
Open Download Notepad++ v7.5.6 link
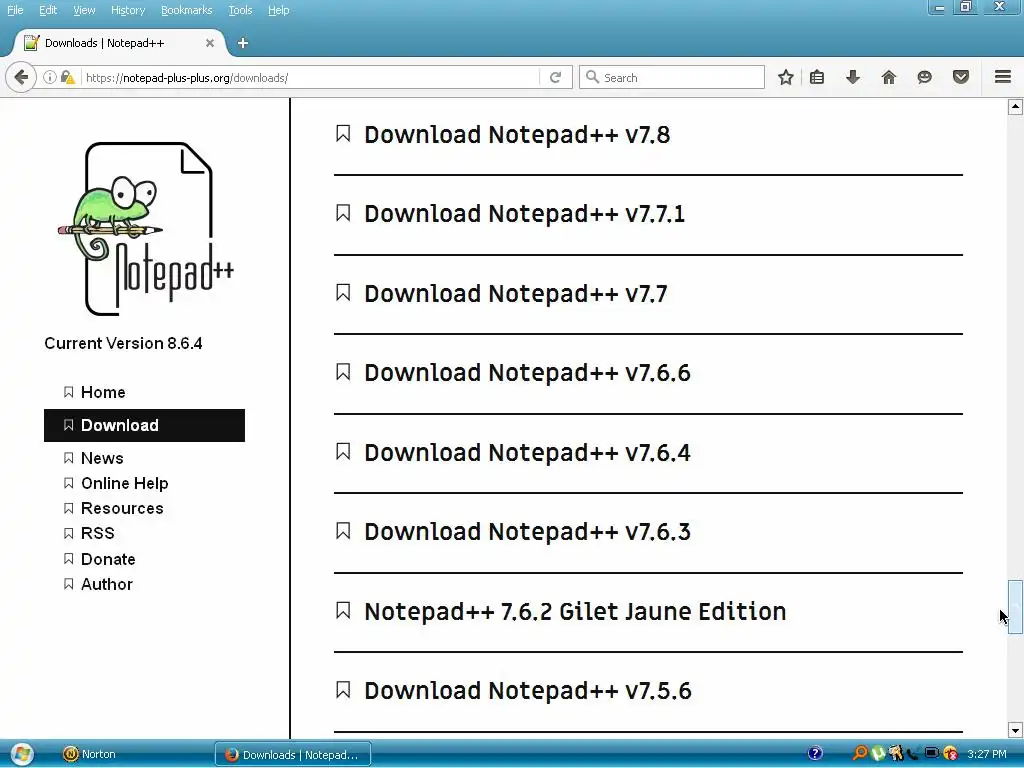(528, 691)
